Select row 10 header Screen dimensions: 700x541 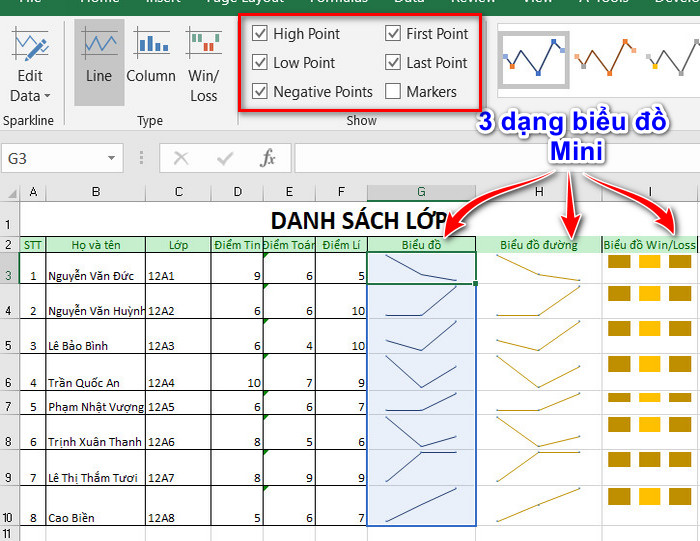point(9,506)
